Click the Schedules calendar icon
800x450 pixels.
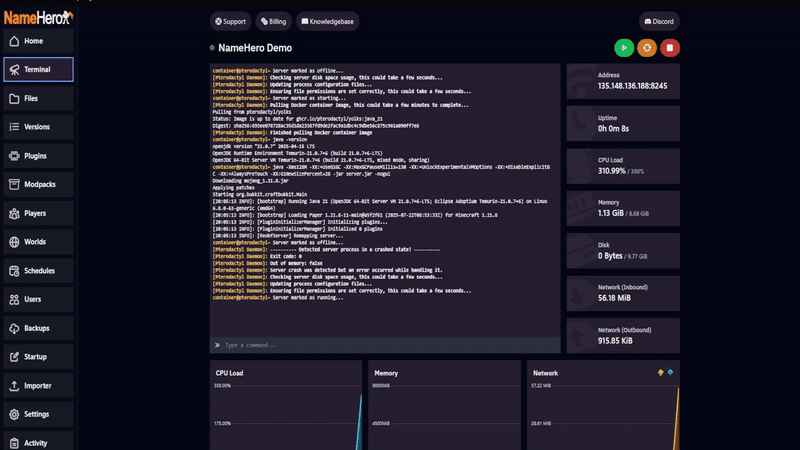[x=14, y=271]
